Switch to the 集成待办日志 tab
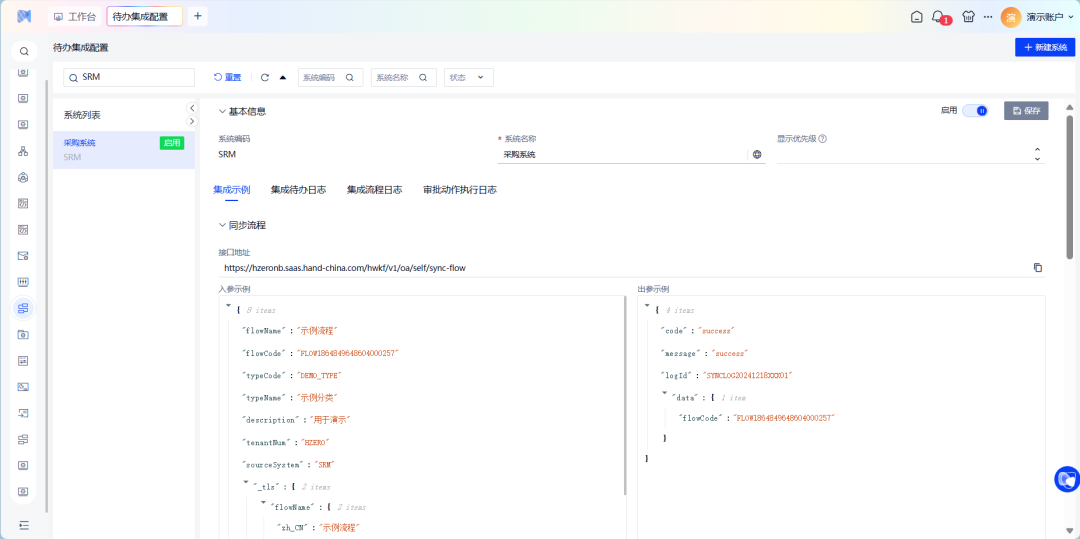The height and width of the screenshot is (539, 1080). 298,190
